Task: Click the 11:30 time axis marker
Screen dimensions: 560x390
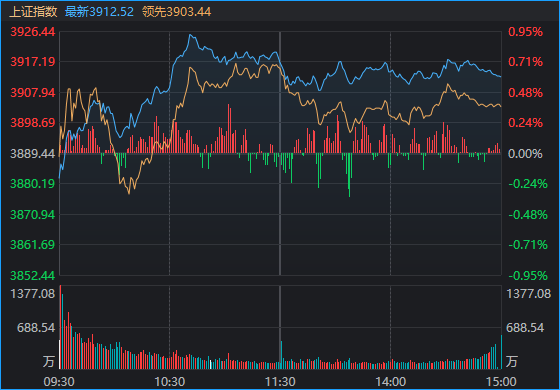Action: tap(280, 382)
